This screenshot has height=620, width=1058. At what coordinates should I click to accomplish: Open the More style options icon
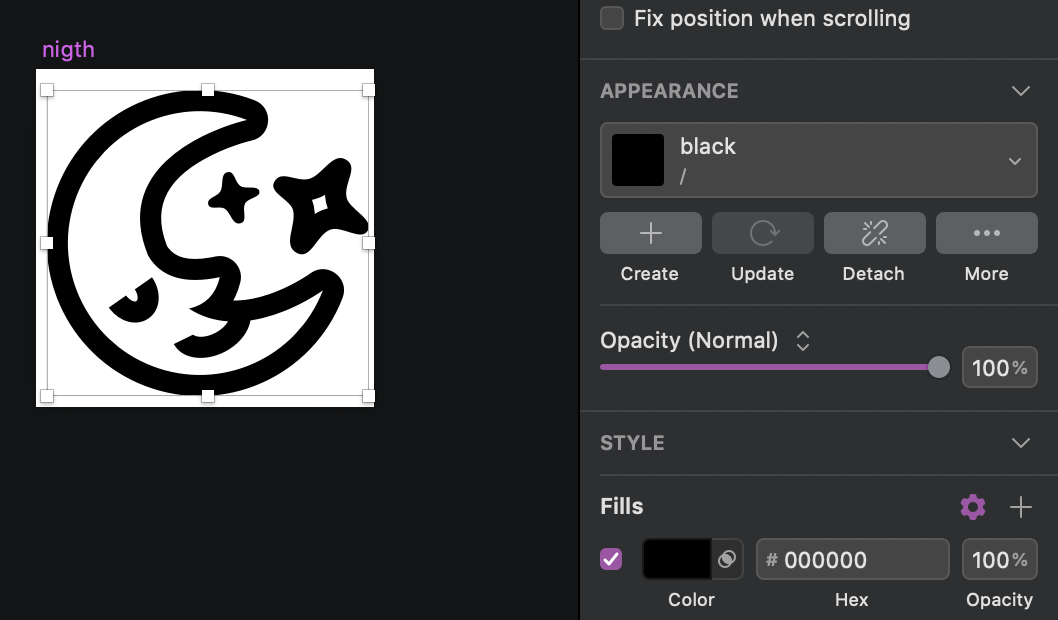coord(986,233)
